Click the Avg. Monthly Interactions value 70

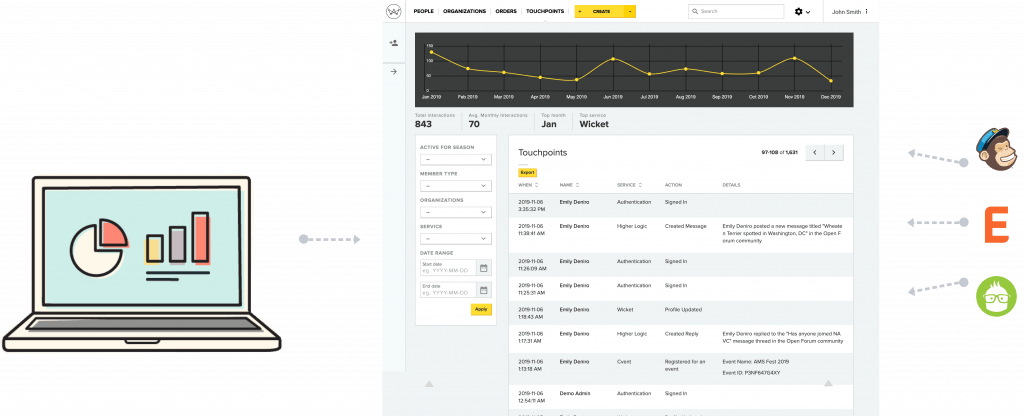tap(474, 124)
